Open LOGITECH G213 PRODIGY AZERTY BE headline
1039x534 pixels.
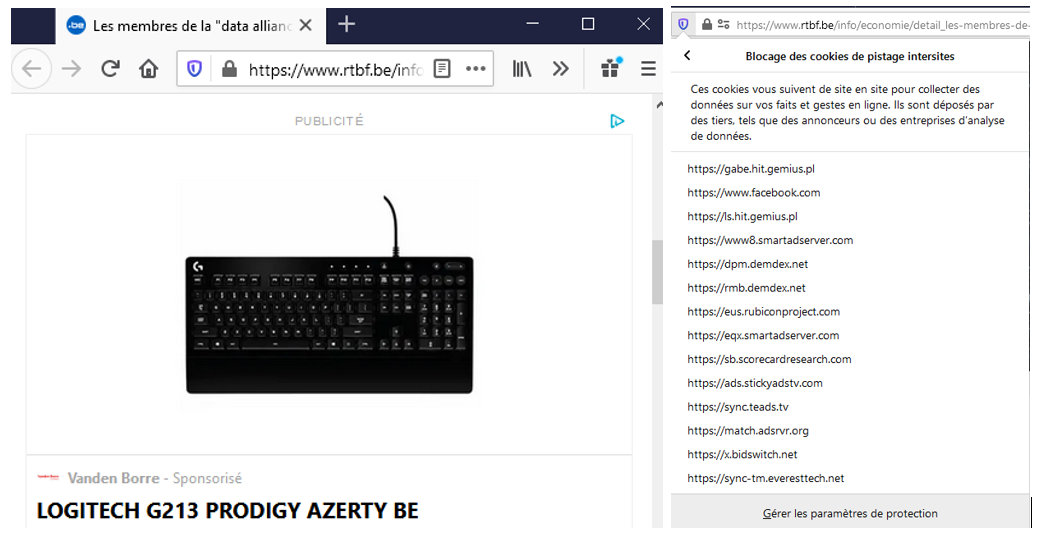pyautogui.click(x=227, y=511)
